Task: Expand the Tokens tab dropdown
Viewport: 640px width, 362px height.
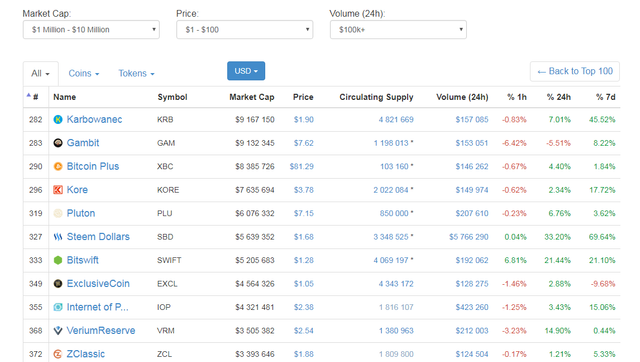Action: [136, 73]
